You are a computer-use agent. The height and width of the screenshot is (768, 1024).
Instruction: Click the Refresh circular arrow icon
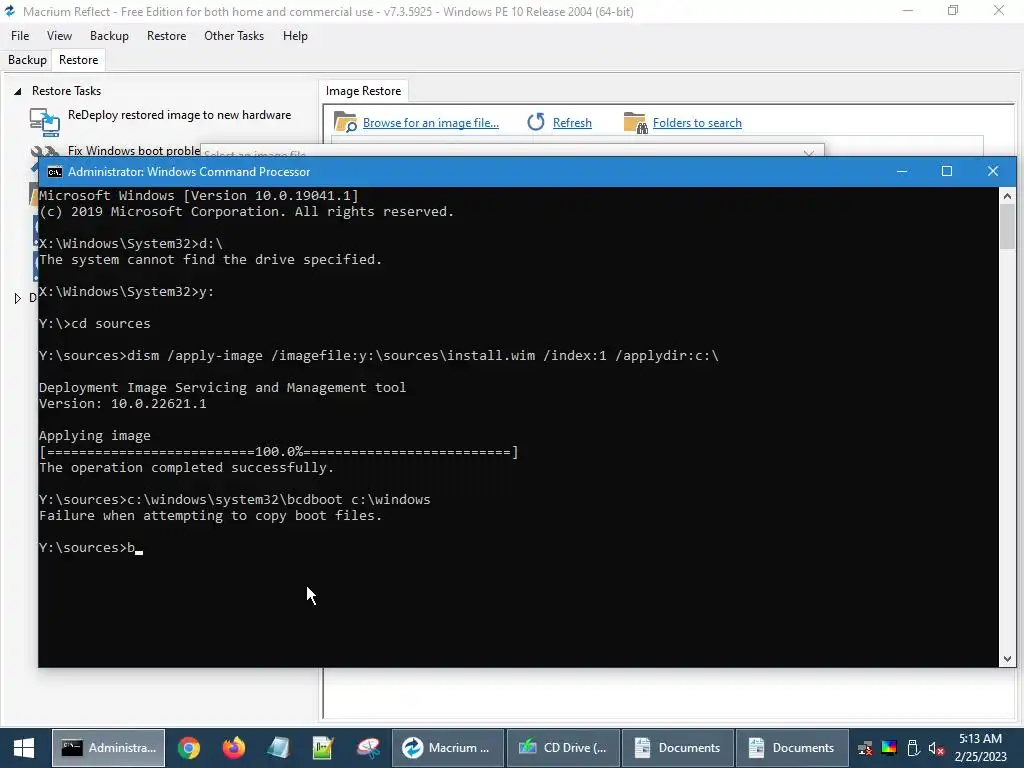(x=536, y=122)
